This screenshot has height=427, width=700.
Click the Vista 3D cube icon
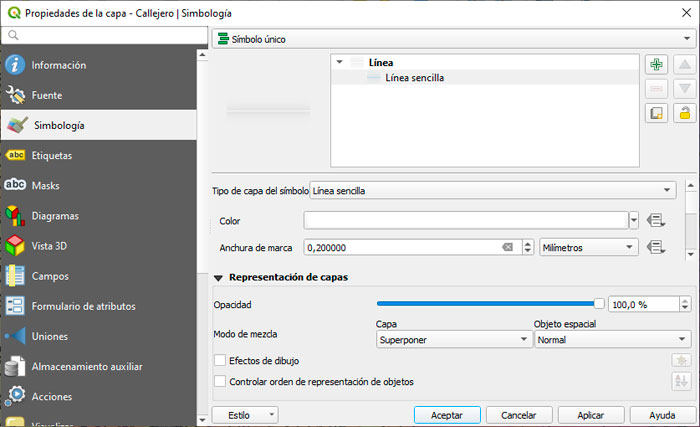(x=15, y=246)
